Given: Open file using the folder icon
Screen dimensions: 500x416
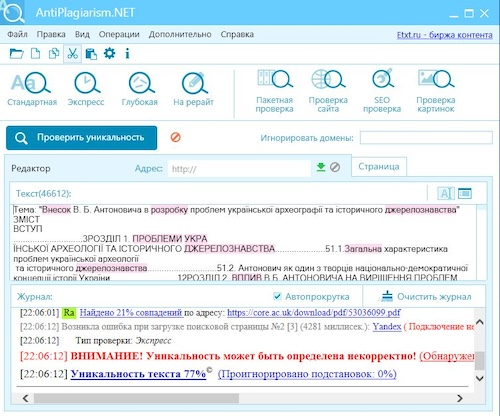Looking at the screenshot, I should tap(16, 53).
